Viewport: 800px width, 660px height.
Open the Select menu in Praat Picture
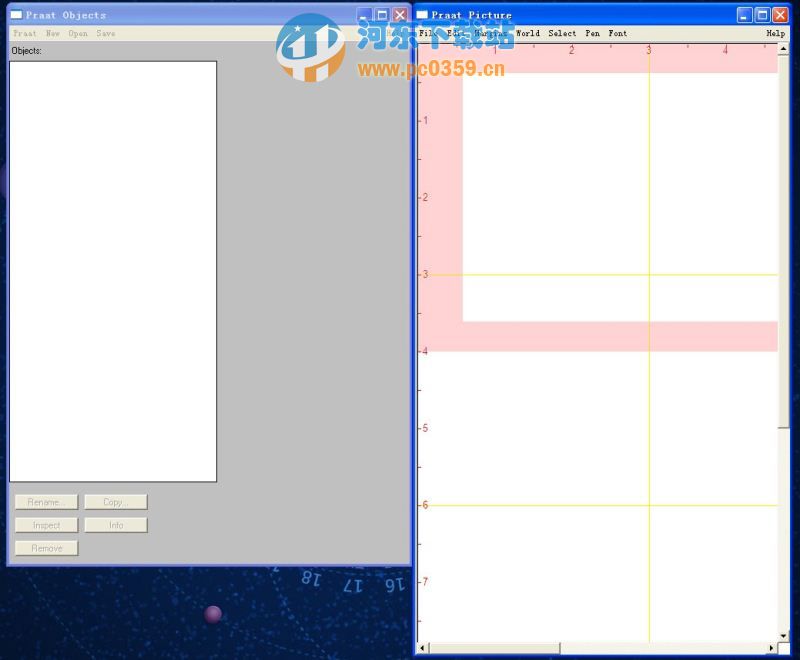[562, 33]
